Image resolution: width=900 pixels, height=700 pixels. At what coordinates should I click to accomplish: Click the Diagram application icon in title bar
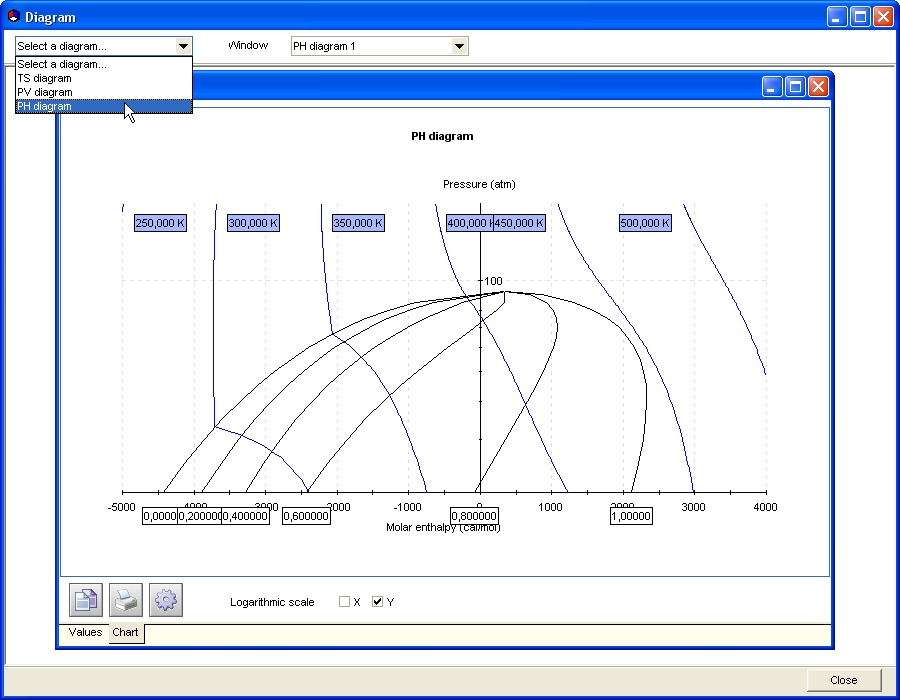pos(13,17)
